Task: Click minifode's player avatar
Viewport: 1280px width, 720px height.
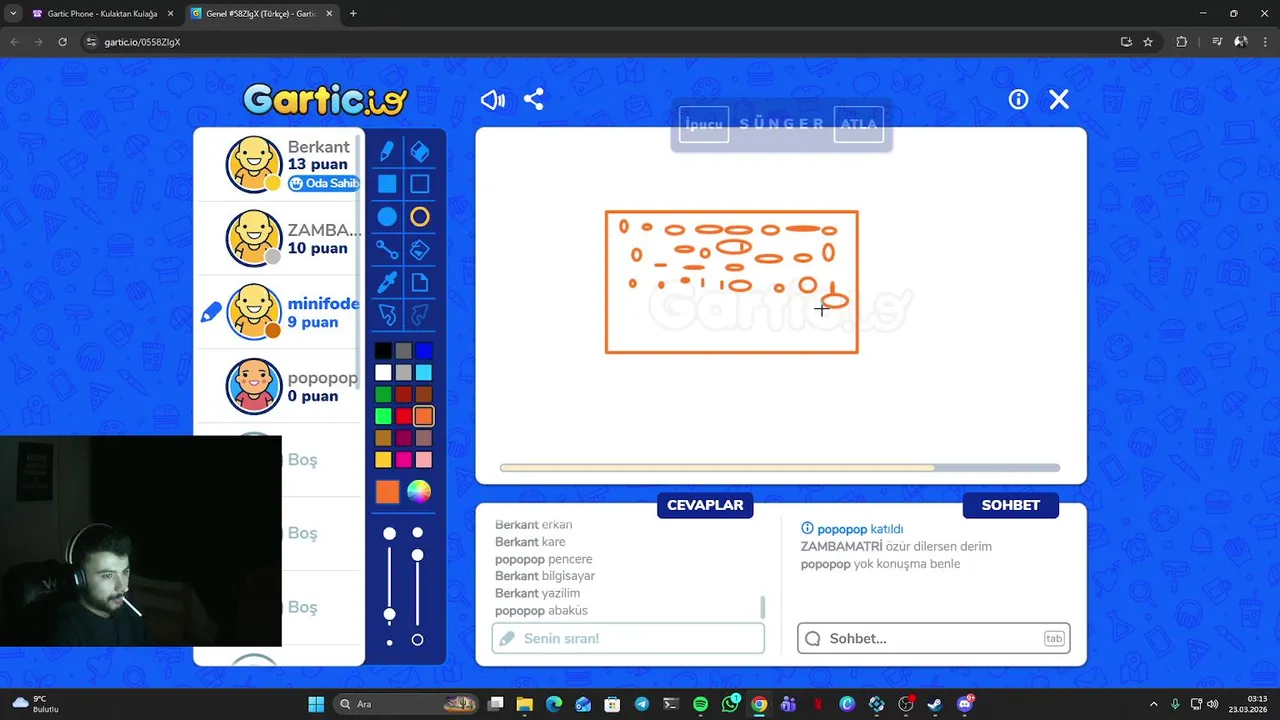Action: (254, 312)
